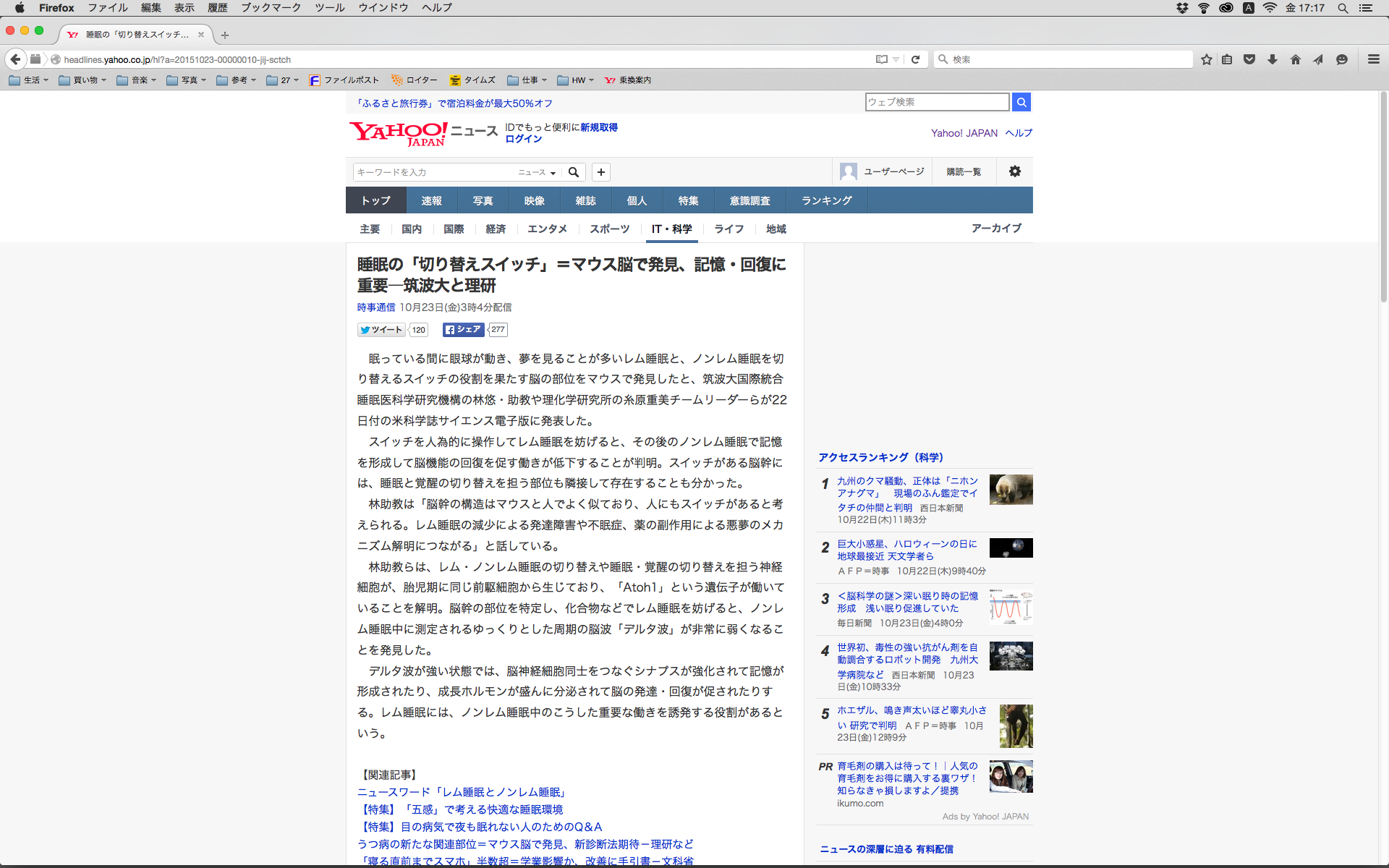Click the Firefox reload page icon
1389x868 pixels.
[915, 59]
